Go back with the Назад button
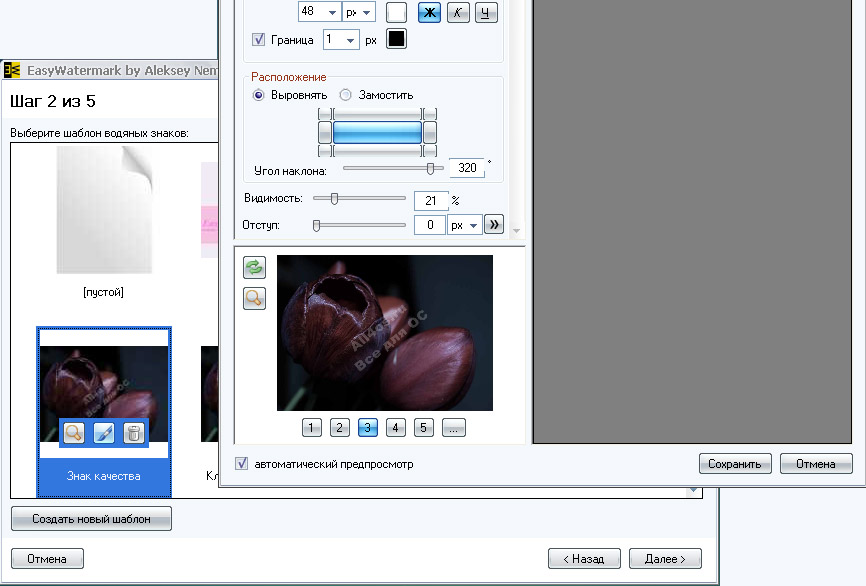 [x=584, y=558]
